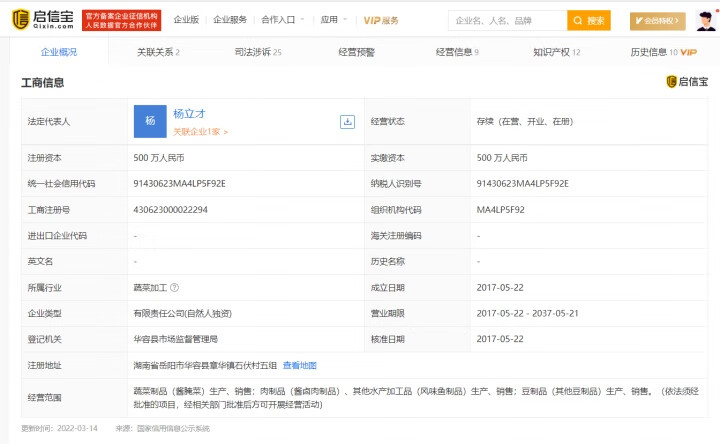Select the 核准日期 value 2017-05-22
The width and height of the screenshot is (720, 444).
tap(500, 339)
